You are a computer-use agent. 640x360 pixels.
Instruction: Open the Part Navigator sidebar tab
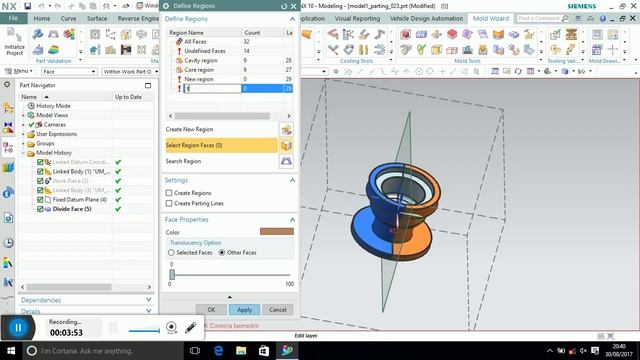[x=8, y=148]
